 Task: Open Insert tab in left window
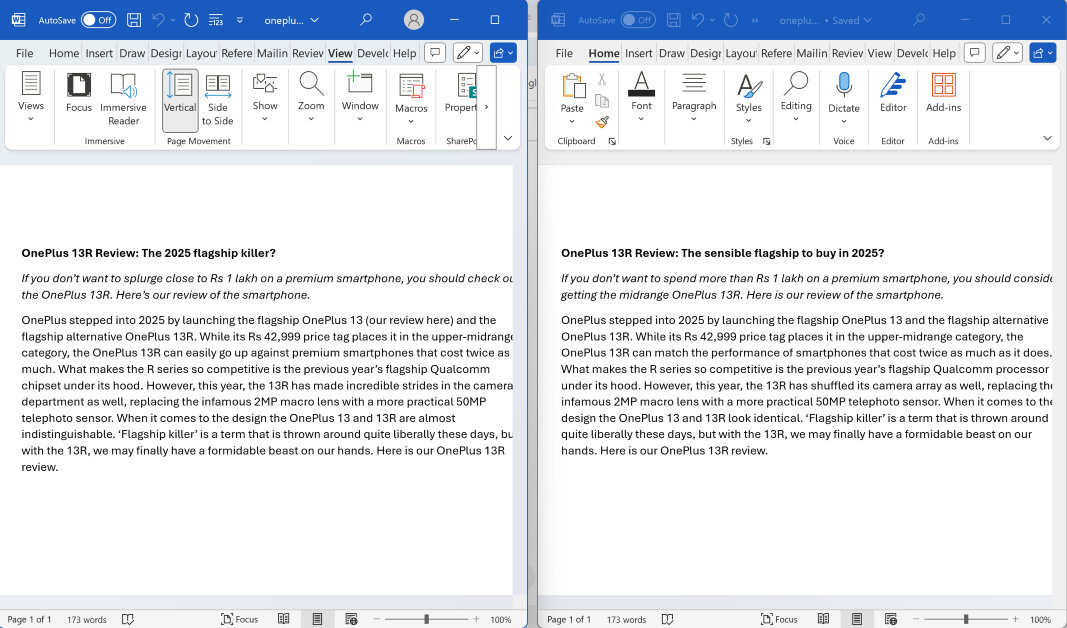click(99, 53)
